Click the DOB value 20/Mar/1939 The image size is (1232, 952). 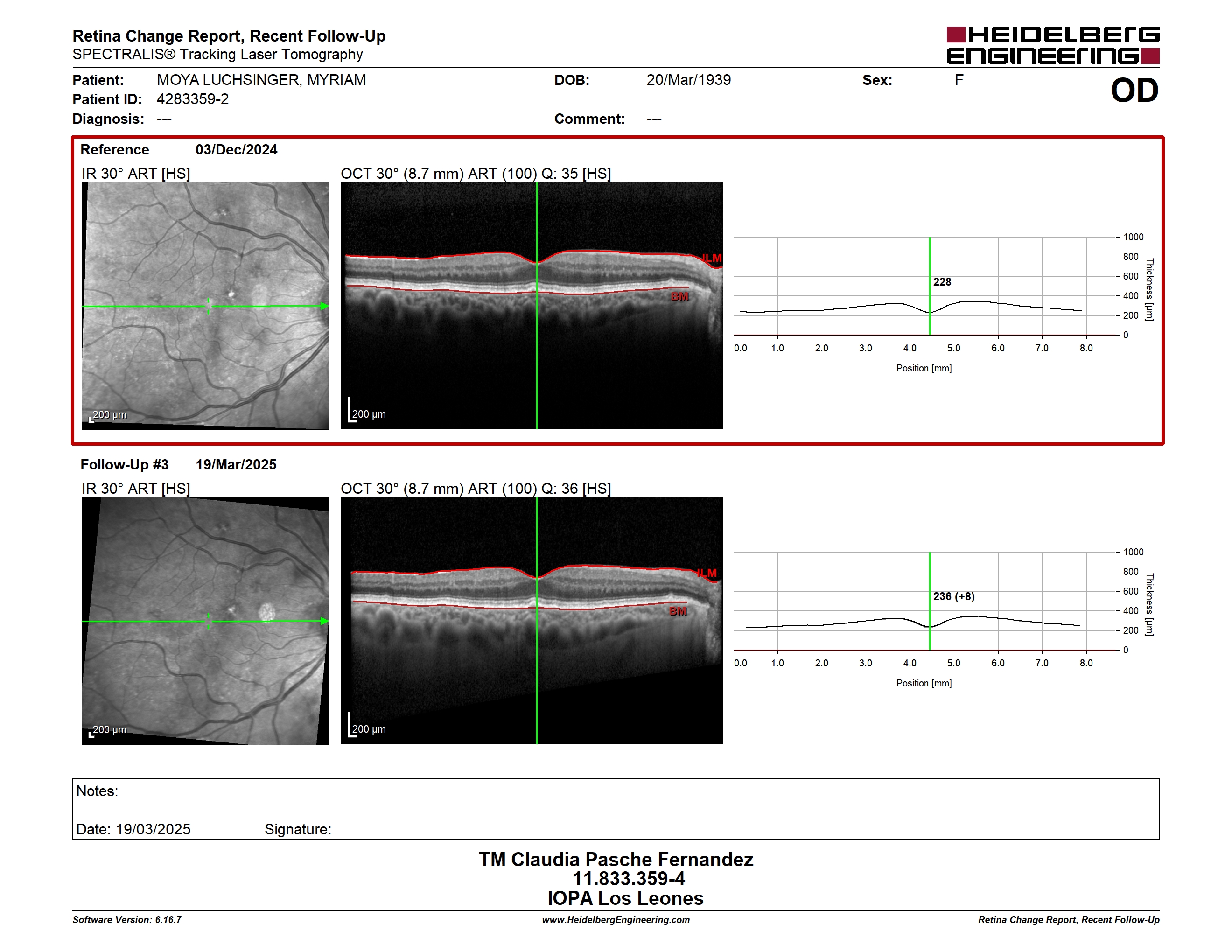point(688,80)
